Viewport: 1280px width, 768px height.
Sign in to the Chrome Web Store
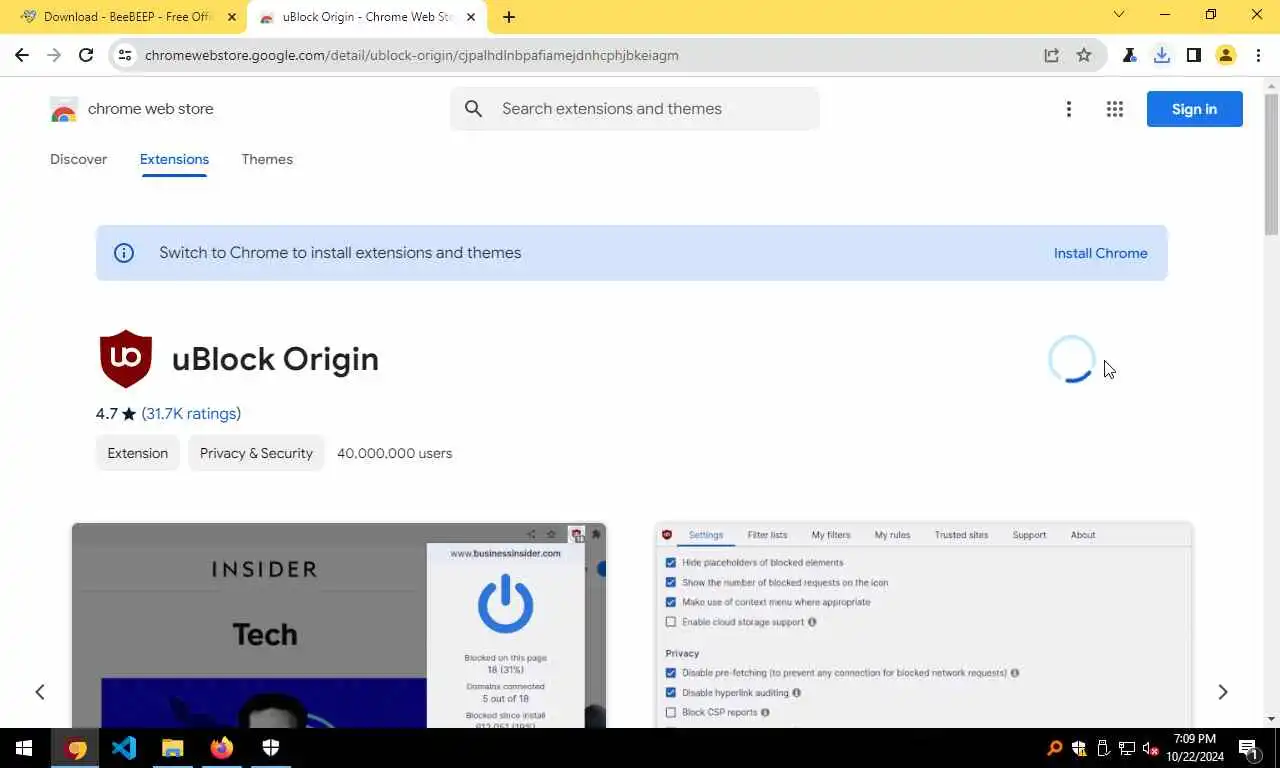click(x=1194, y=109)
